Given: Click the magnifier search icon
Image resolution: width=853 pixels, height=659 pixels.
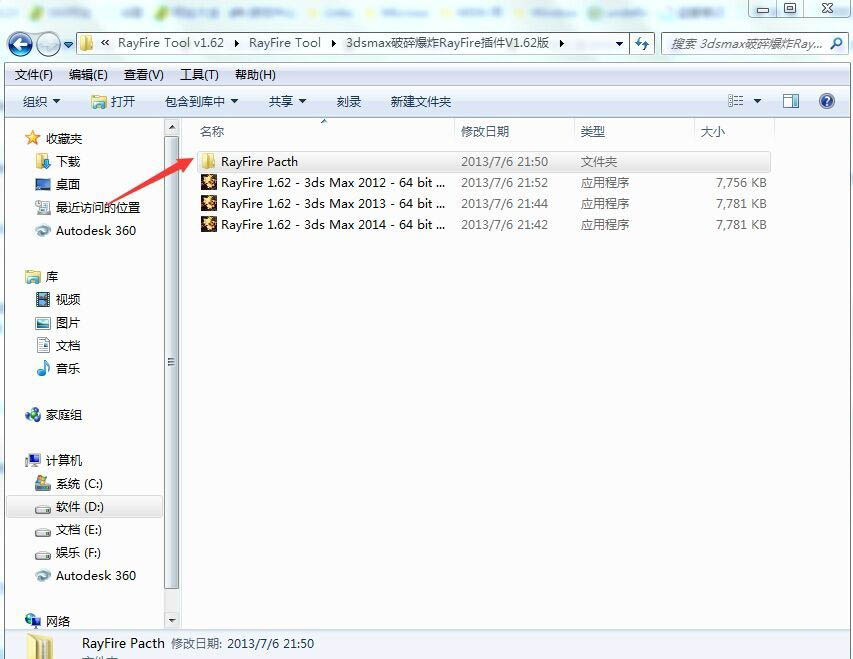Looking at the screenshot, I should pos(837,44).
